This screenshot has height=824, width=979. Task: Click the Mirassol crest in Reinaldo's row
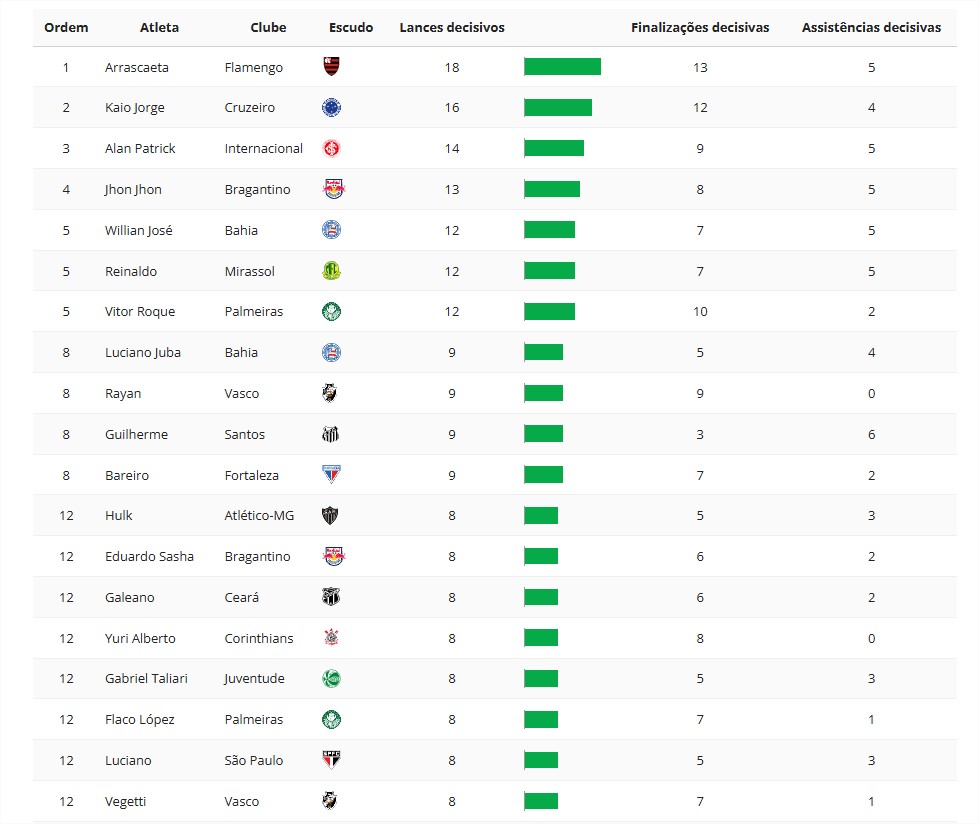(332, 271)
